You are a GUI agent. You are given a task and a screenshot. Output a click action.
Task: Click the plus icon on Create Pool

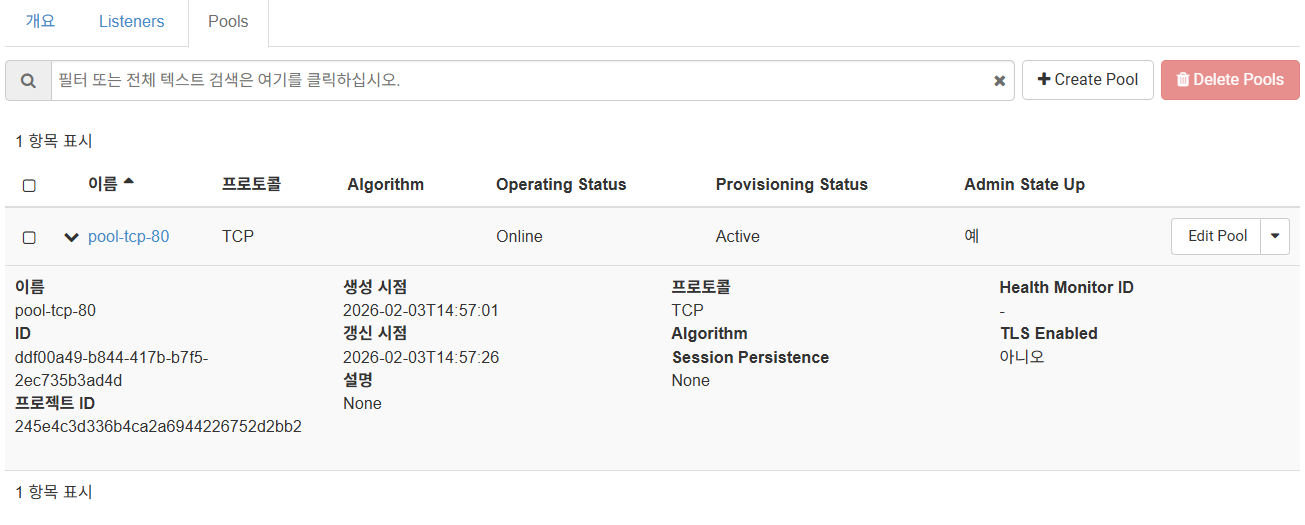[x=1044, y=80]
